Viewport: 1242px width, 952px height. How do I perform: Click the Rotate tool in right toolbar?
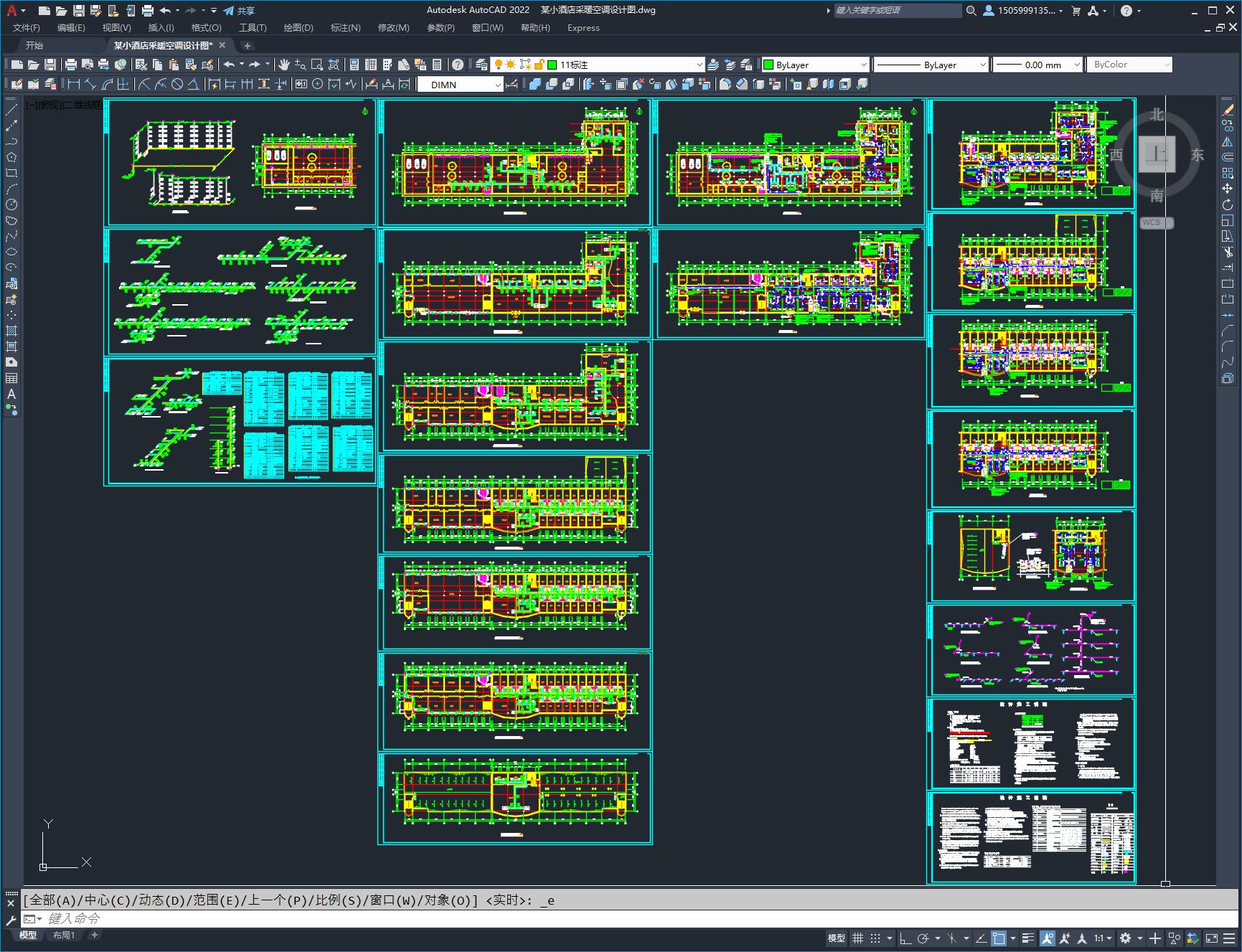[x=1228, y=204]
